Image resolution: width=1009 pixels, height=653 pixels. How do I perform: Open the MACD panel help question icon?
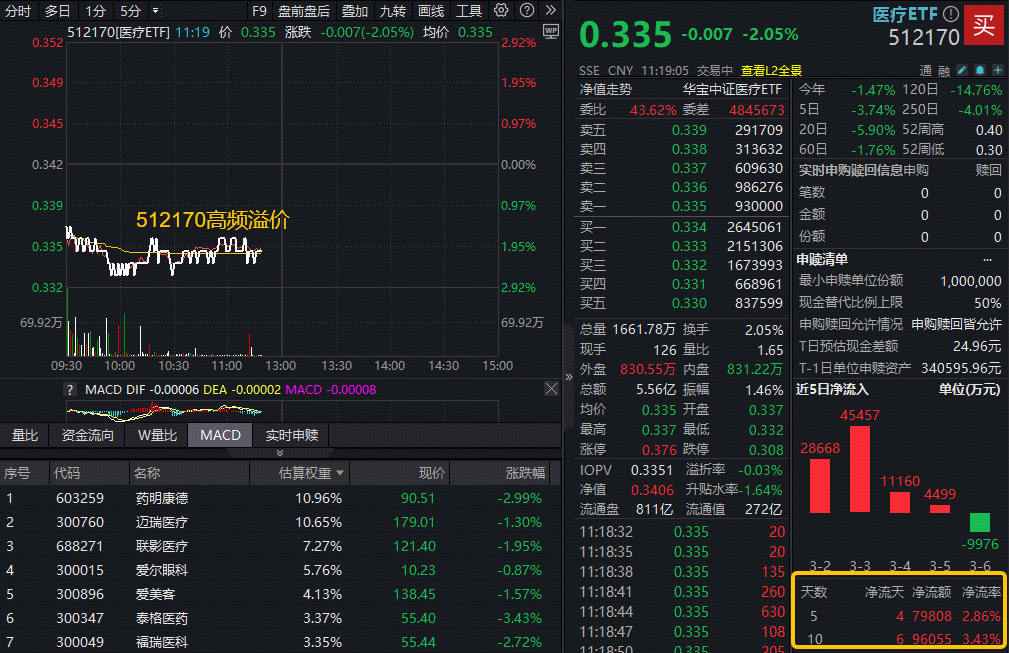click(x=68, y=389)
